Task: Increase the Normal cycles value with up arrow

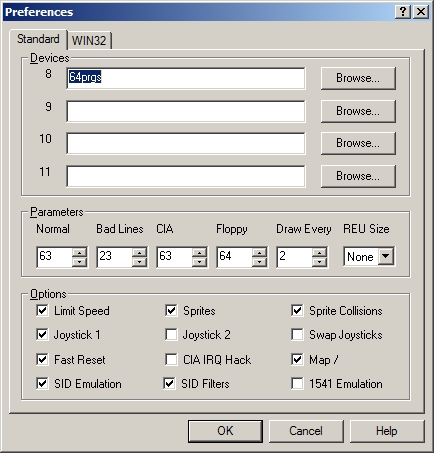Action: pyautogui.click(x=79, y=252)
